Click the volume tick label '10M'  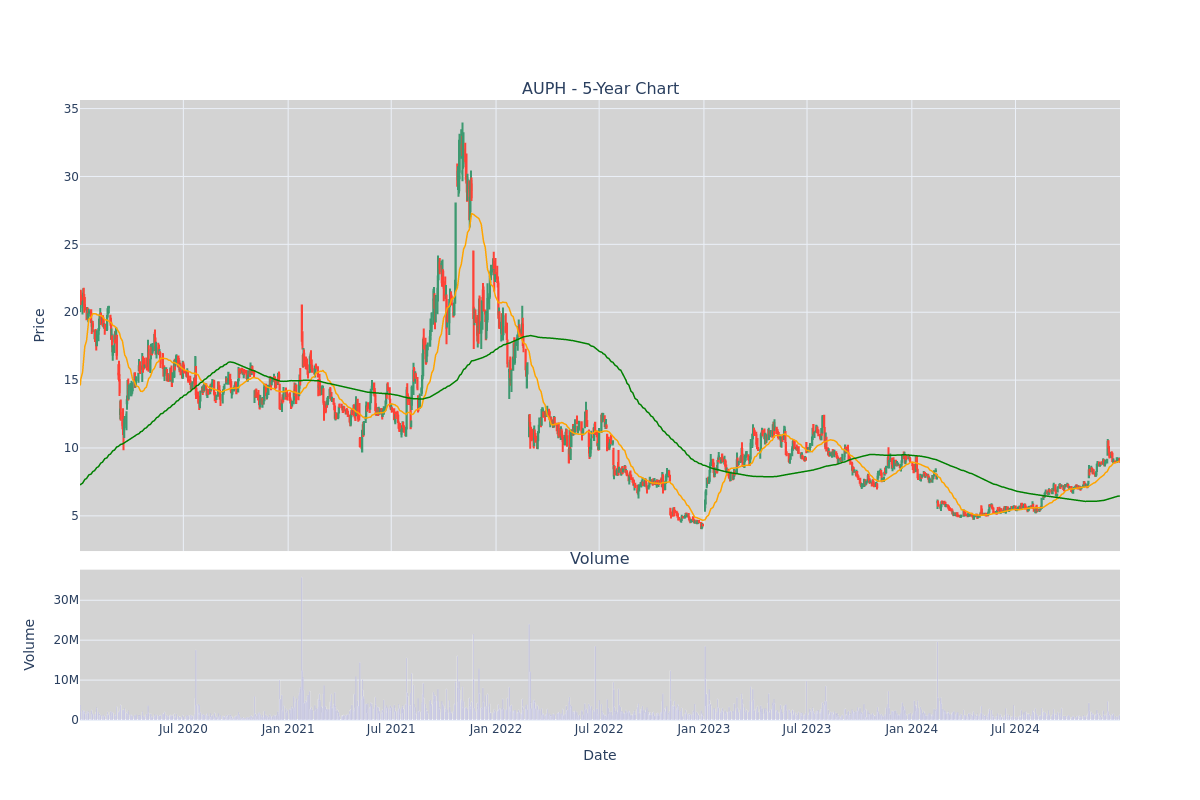pyautogui.click(x=66, y=680)
